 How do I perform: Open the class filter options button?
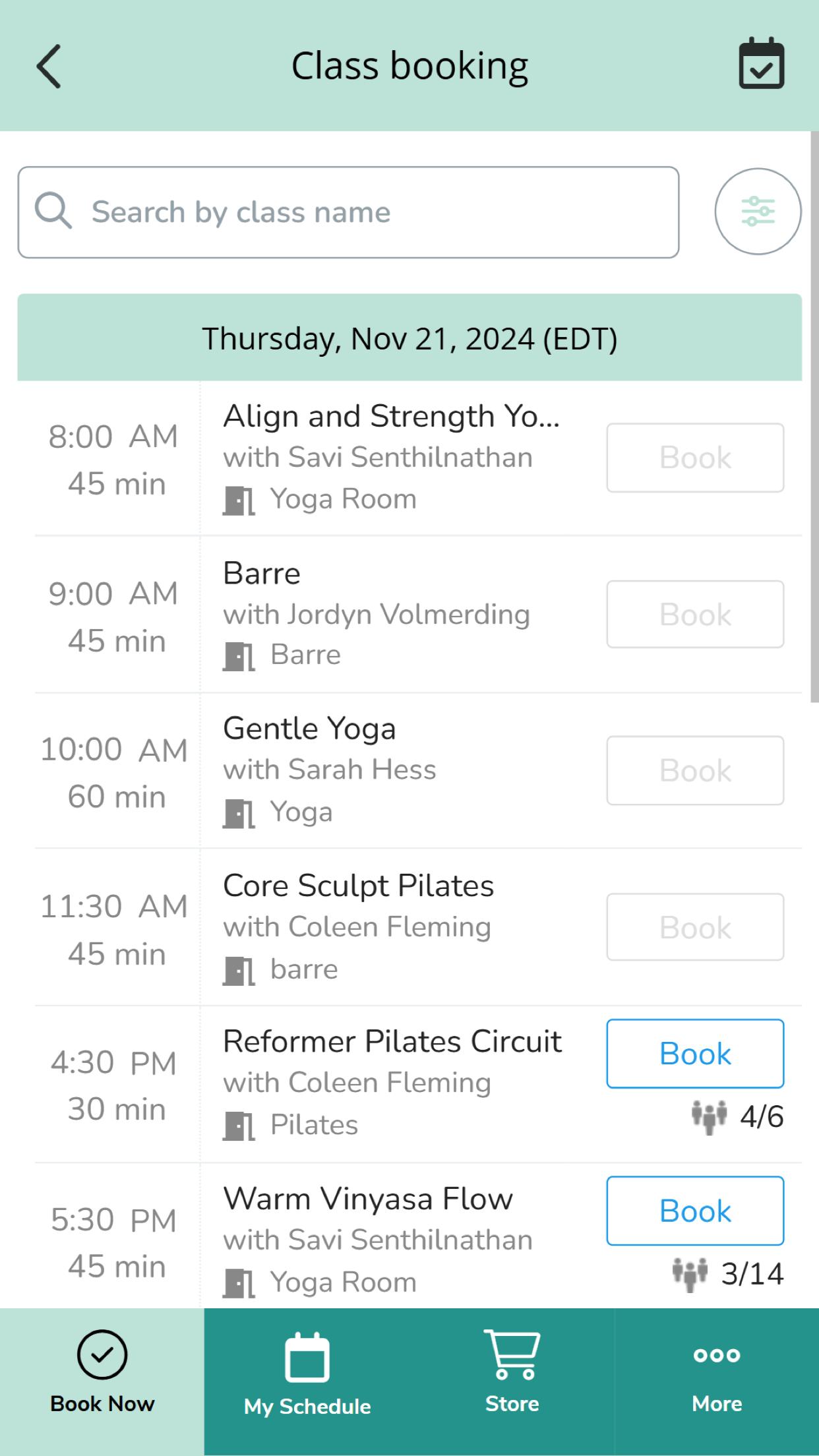758,212
